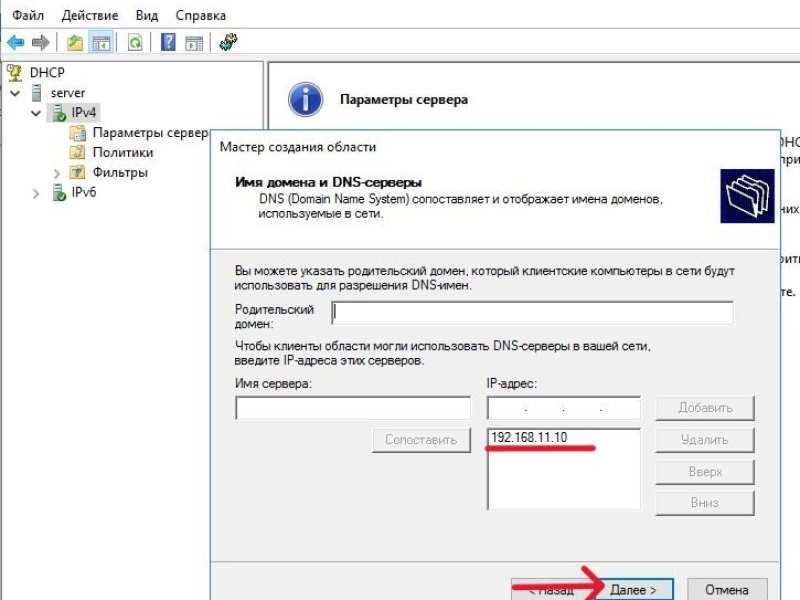800x600 pixels.
Task: Click the IP-адрес entry field
Action: coord(564,408)
